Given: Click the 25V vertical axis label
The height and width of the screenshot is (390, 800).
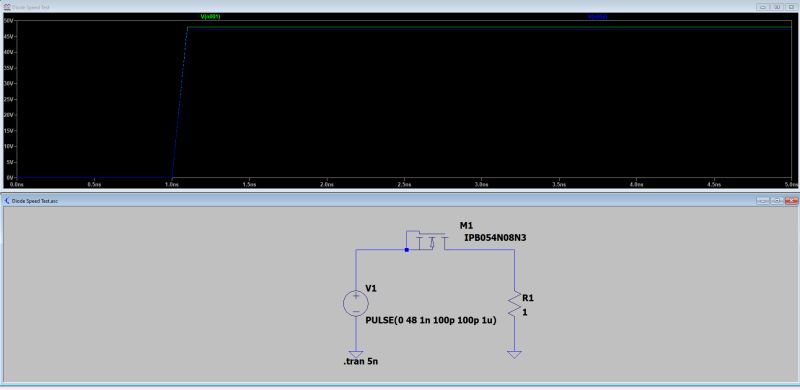Looking at the screenshot, I should pyautogui.click(x=8, y=99).
